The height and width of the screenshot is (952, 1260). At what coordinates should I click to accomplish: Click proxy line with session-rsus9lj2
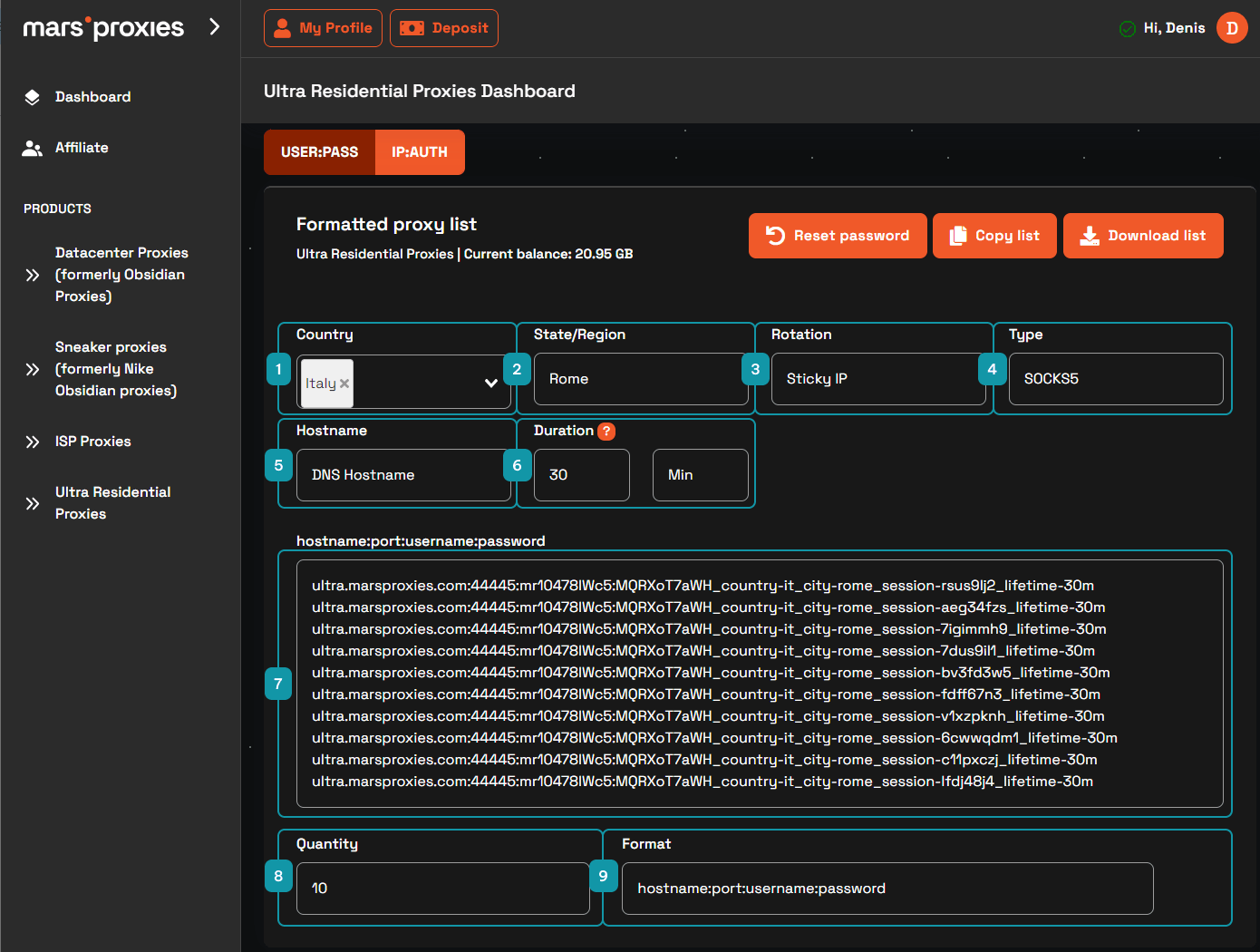pos(703,586)
